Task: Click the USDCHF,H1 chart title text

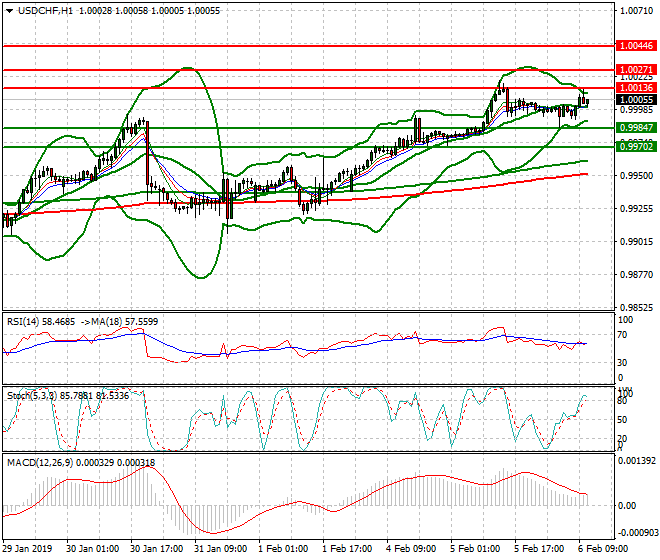Action: tap(45, 11)
